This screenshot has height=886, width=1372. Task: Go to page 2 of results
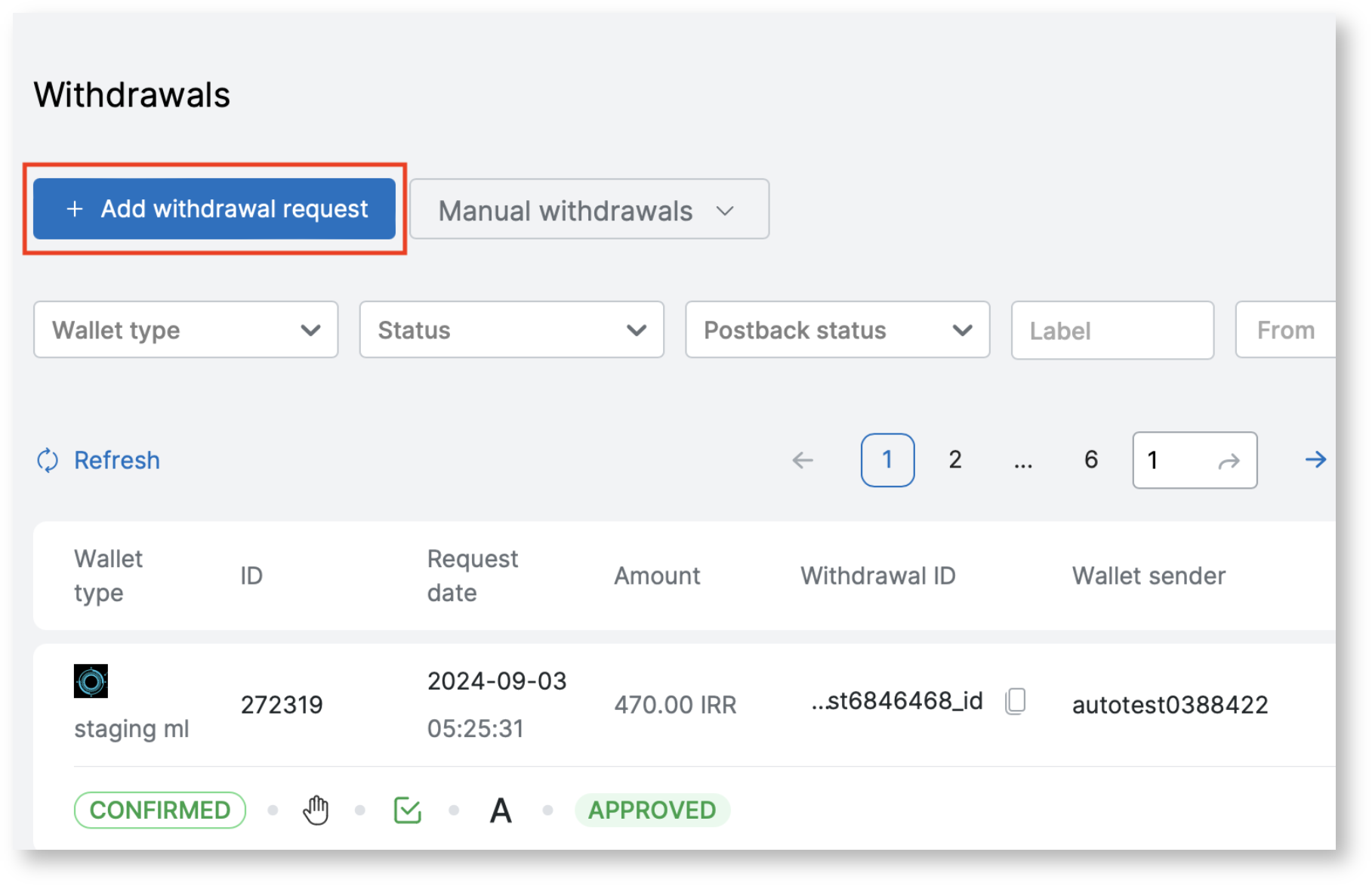(x=955, y=460)
